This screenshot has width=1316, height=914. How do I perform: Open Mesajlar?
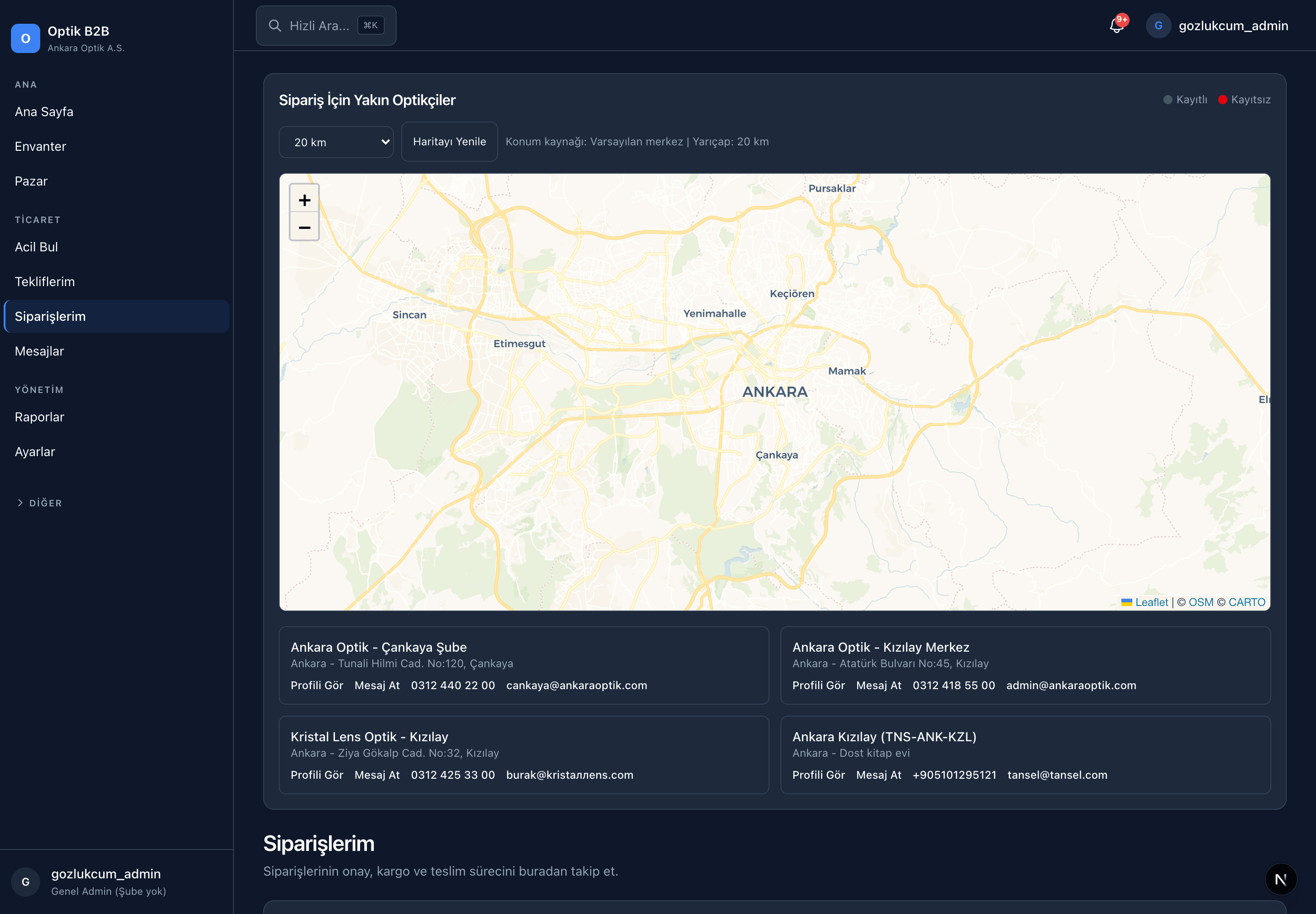pyautogui.click(x=116, y=351)
